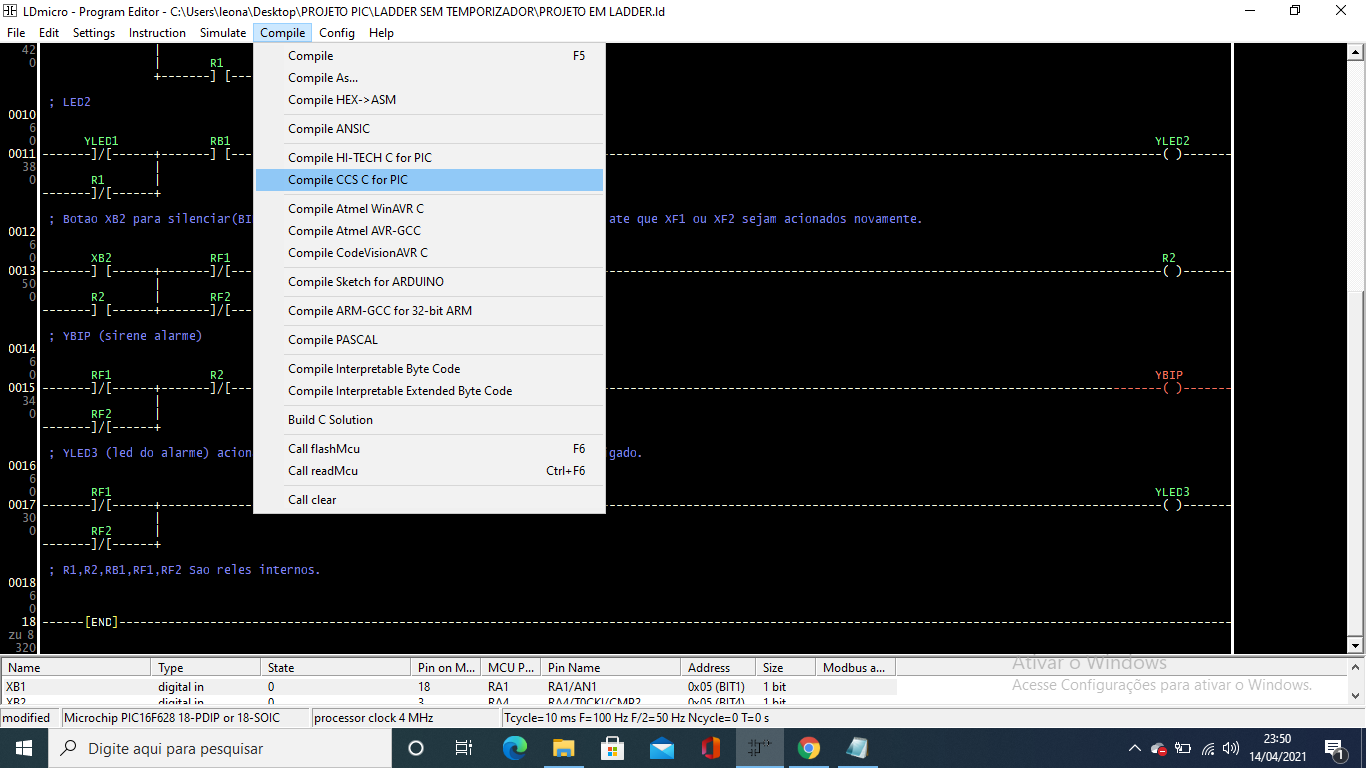
Task: Select Compile Interpretable Byte Code
Action: (430, 369)
